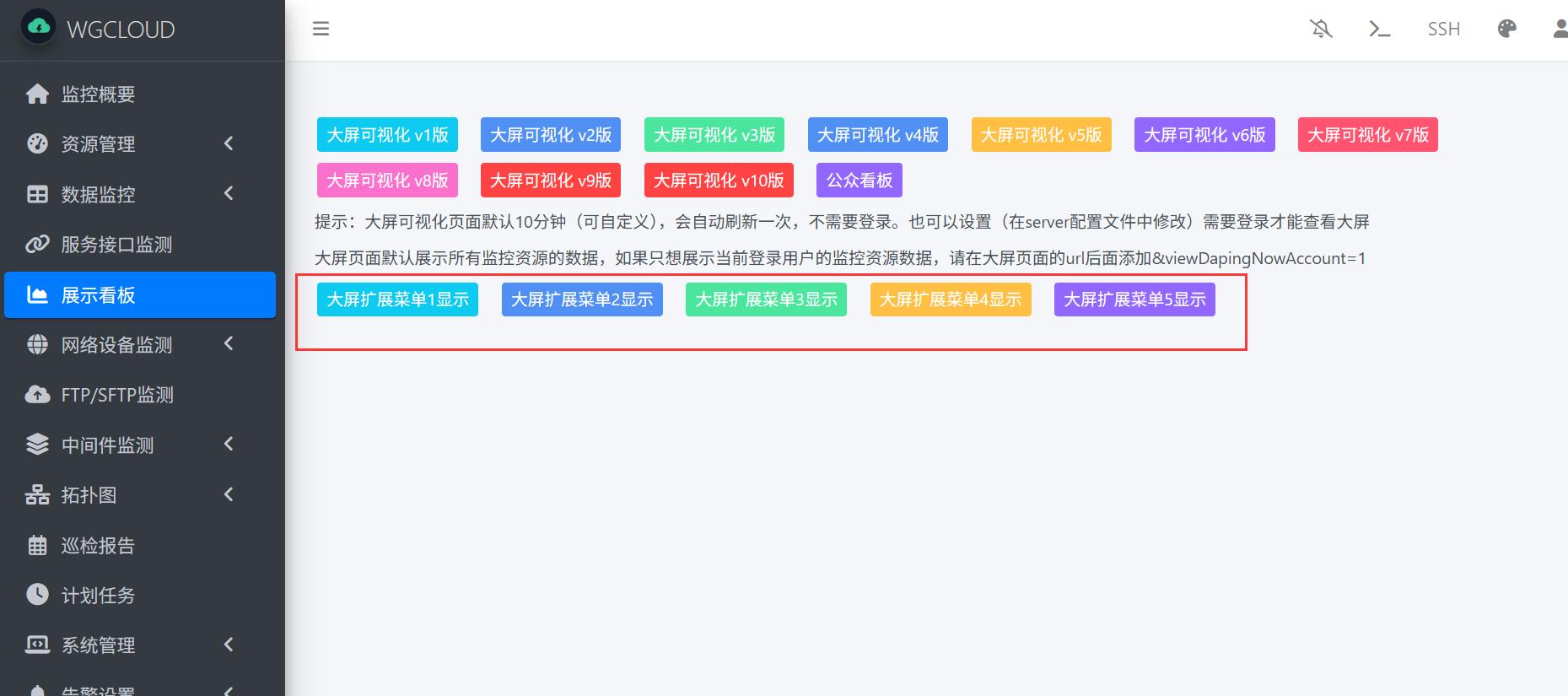The image size is (1568, 696).
Task: Select the 展示看板 menu item
Action: tap(140, 295)
